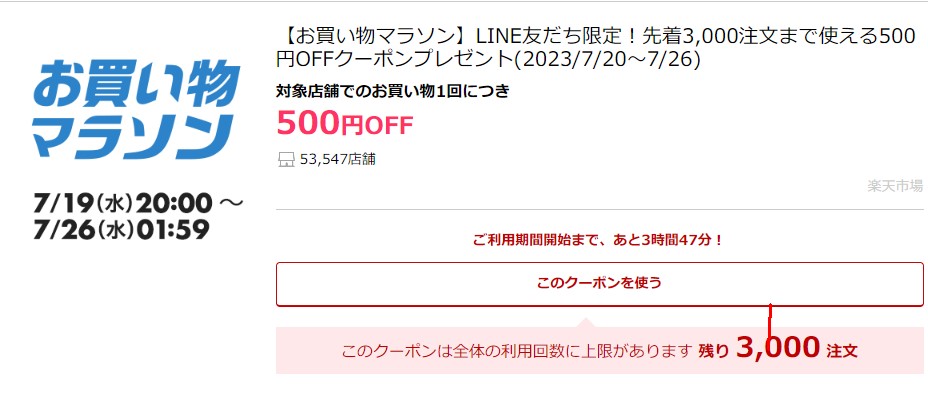Image resolution: width=928 pixels, height=413 pixels.
Task: Click the large red 3,000 remaining count
Action: click(778, 348)
